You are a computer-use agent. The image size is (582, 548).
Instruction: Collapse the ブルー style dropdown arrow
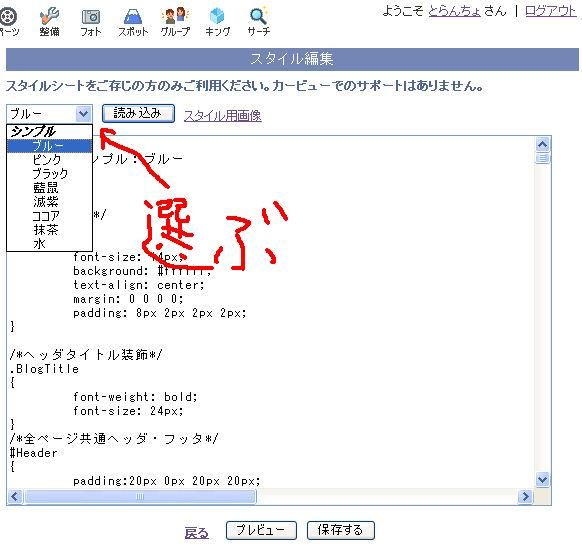click(x=84, y=114)
